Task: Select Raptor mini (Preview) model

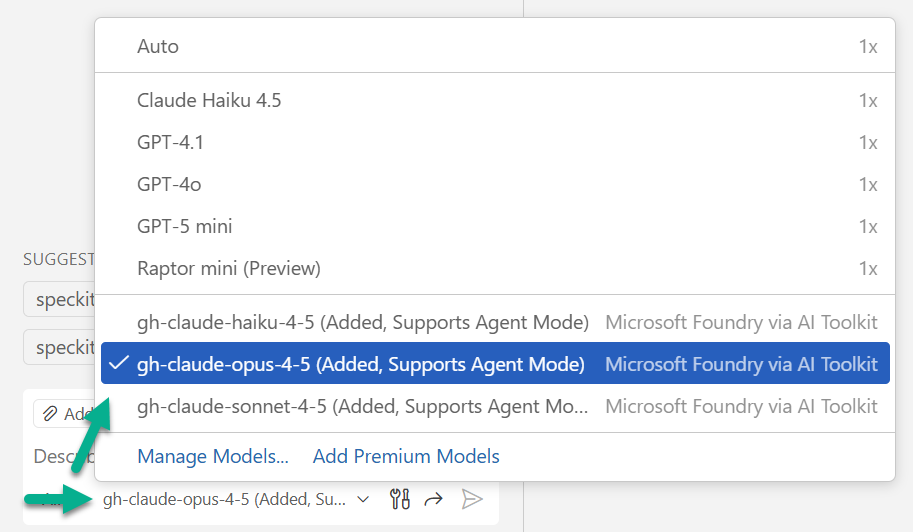Action: (x=228, y=268)
